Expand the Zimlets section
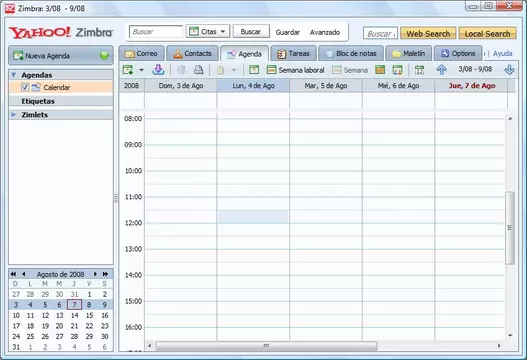 [13, 115]
